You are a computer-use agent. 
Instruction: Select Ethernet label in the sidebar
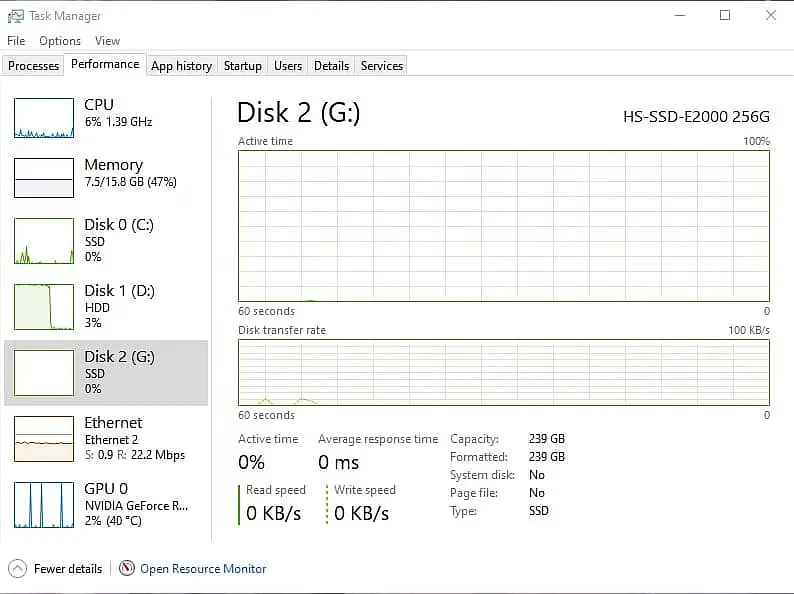pyautogui.click(x=113, y=422)
